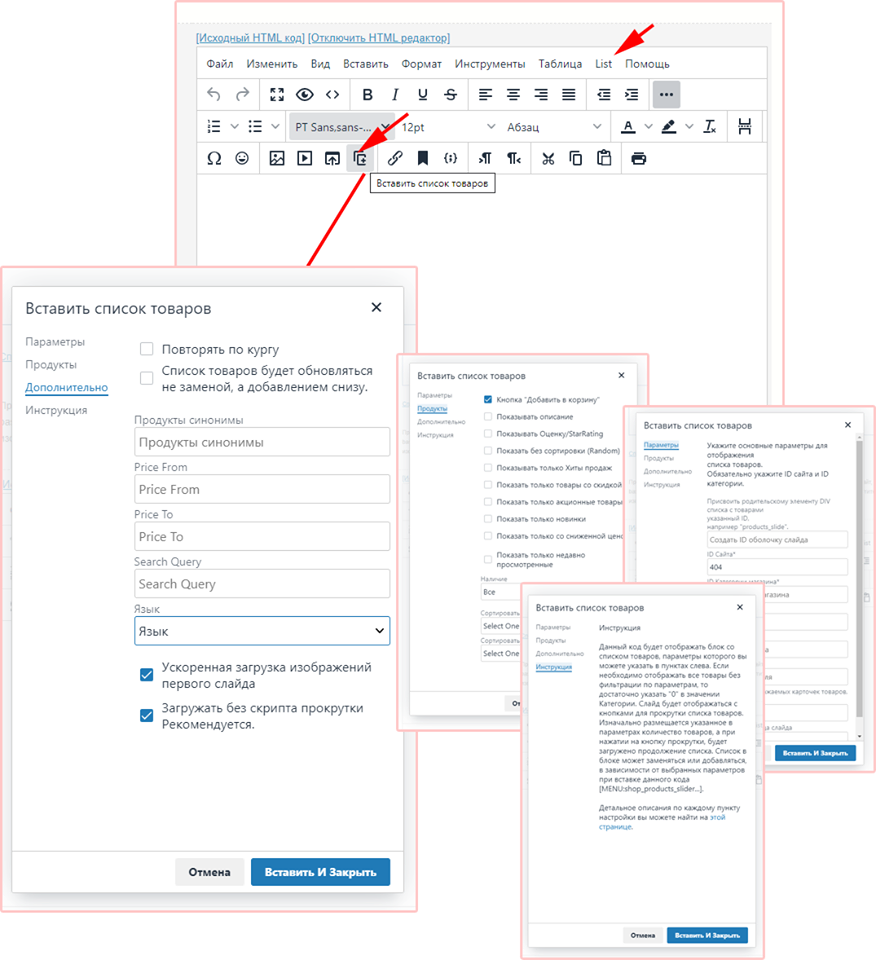Click the 'Price From' input field
Image resolution: width=876 pixels, height=960 pixels.
[262, 489]
